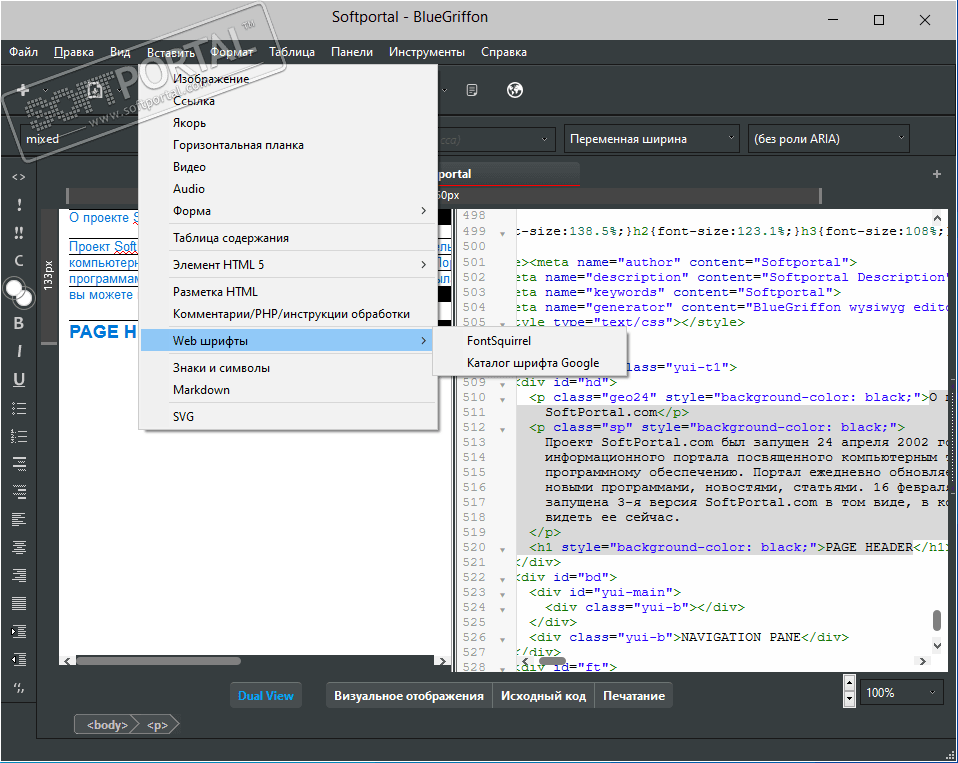The width and height of the screenshot is (958, 763).
Task: Select FontSquirrel from the submenu
Action: [499, 341]
